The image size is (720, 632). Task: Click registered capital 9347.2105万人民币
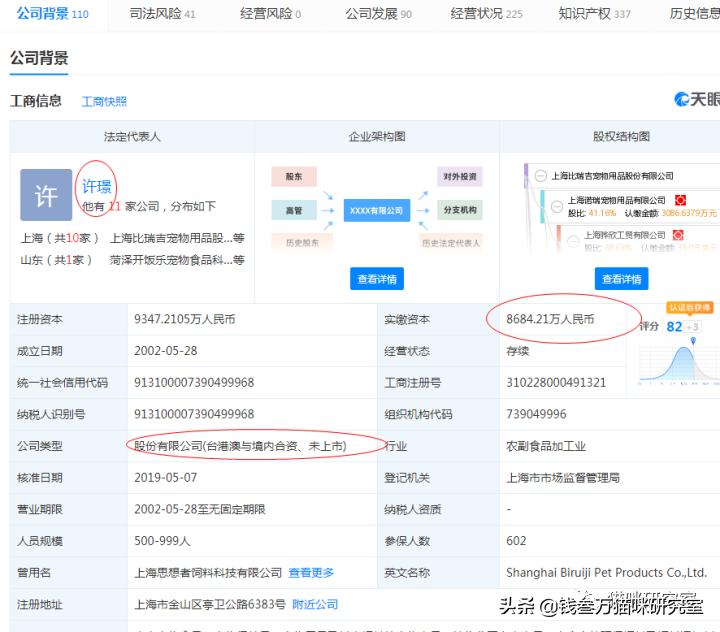(185, 319)
